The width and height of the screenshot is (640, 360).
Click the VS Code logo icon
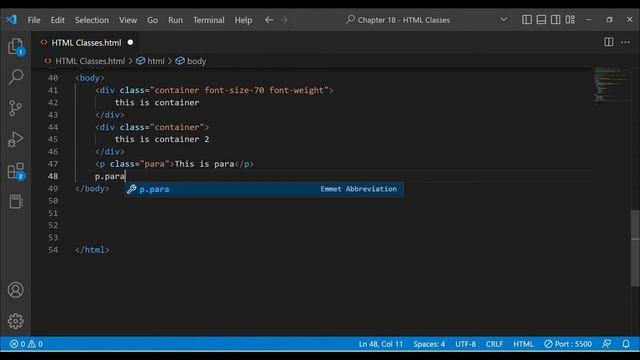click(x=11, y=19)
